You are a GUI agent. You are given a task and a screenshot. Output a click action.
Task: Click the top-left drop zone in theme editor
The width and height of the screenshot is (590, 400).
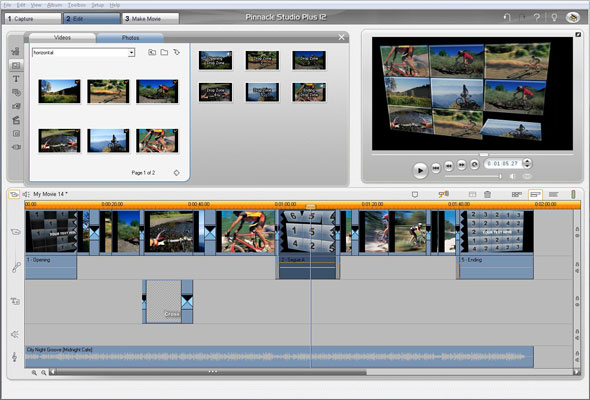[x=215, y=60]
